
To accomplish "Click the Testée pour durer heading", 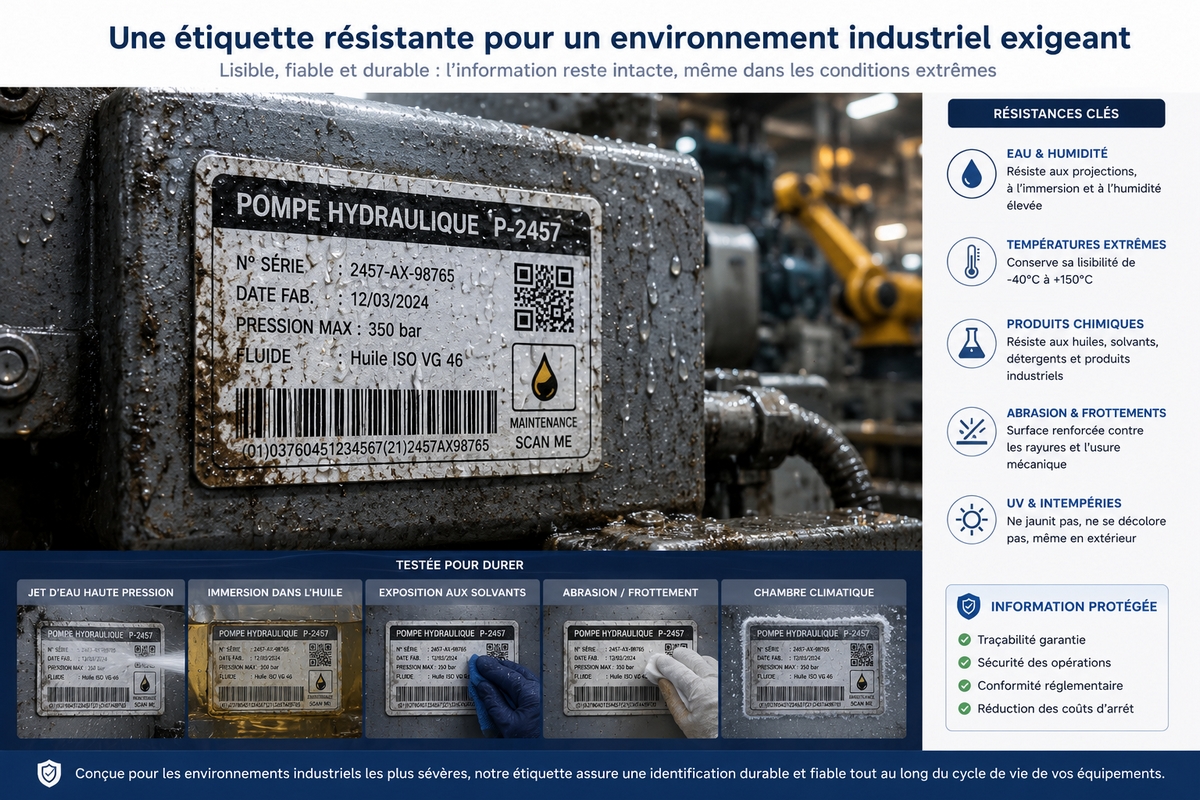I will (x=460, y=565).
